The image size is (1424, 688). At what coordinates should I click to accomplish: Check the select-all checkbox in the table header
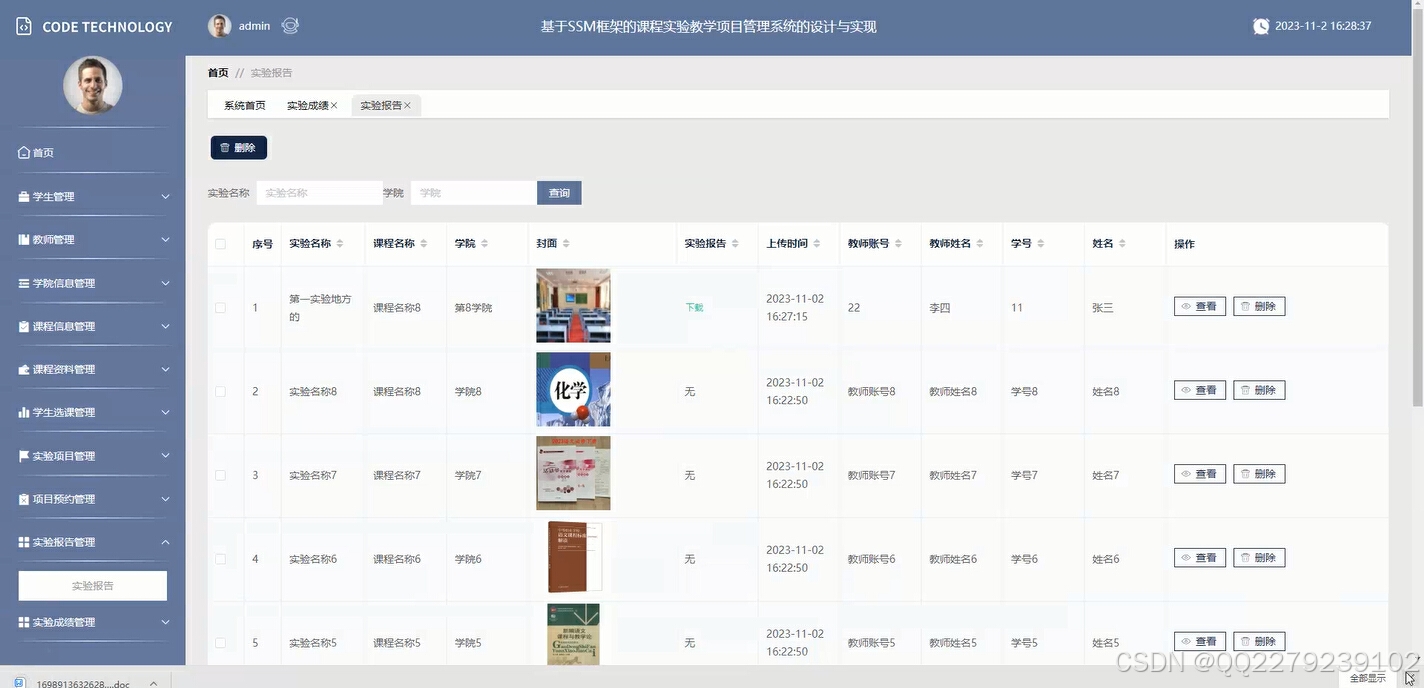(221, 243)
